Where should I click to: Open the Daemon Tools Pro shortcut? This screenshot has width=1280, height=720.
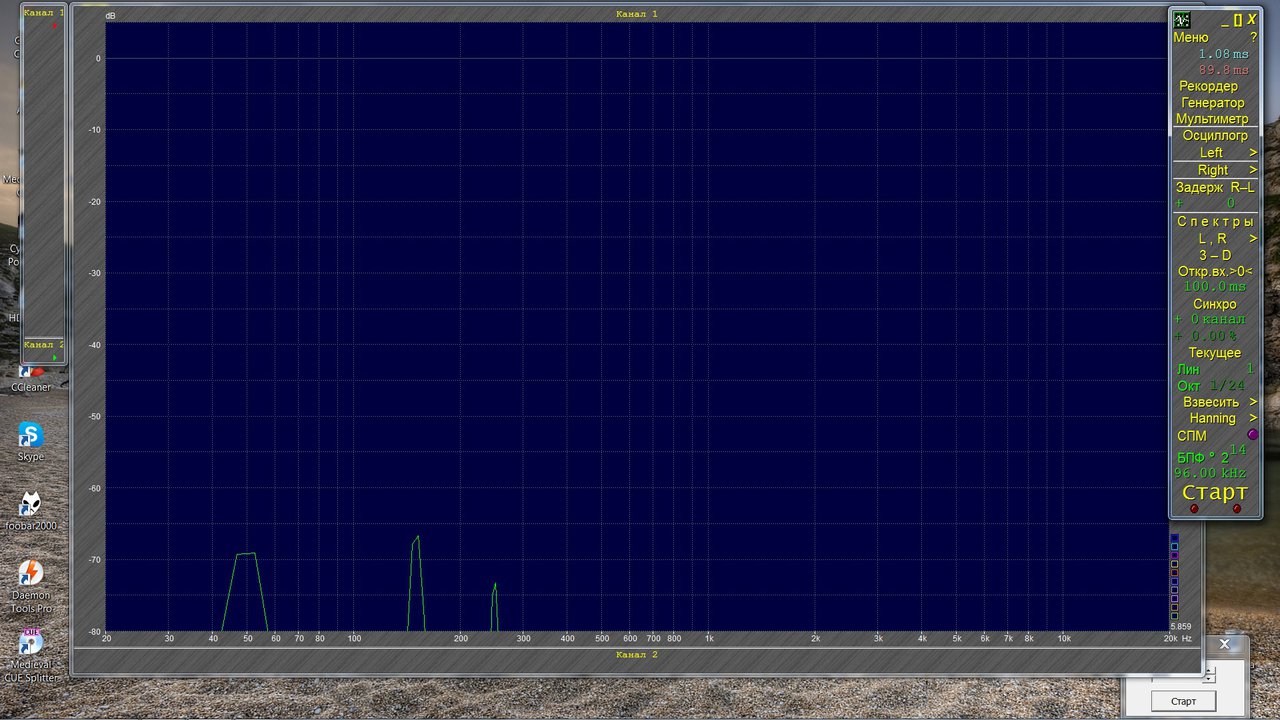(31, 586)
